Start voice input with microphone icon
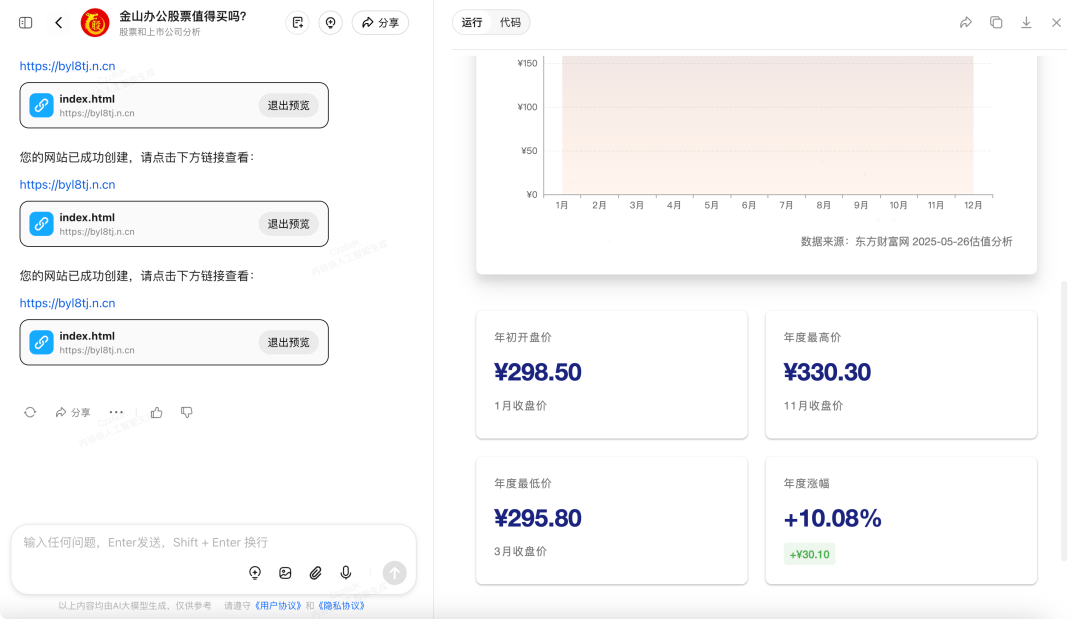Screen dimensions: 1080x619 346,573
